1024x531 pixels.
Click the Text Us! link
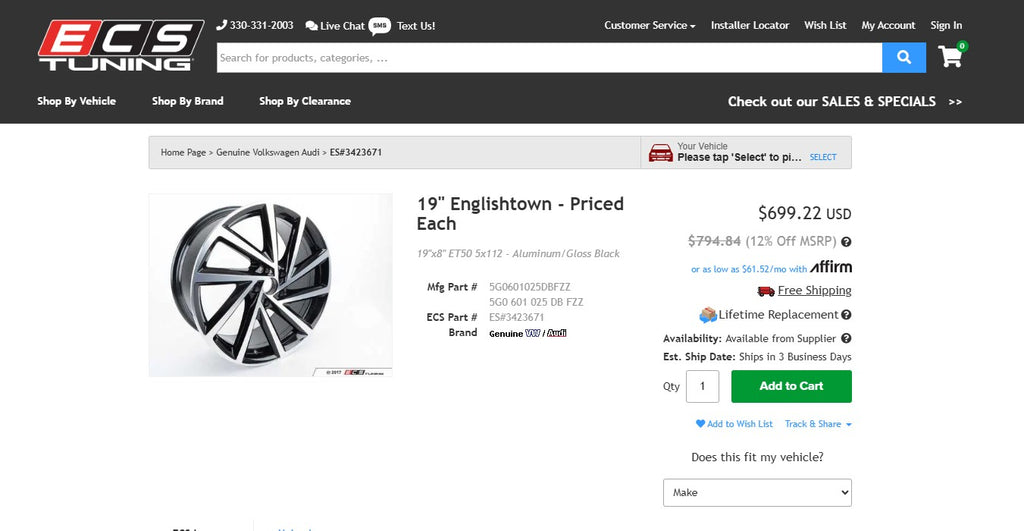pos(416,26)
